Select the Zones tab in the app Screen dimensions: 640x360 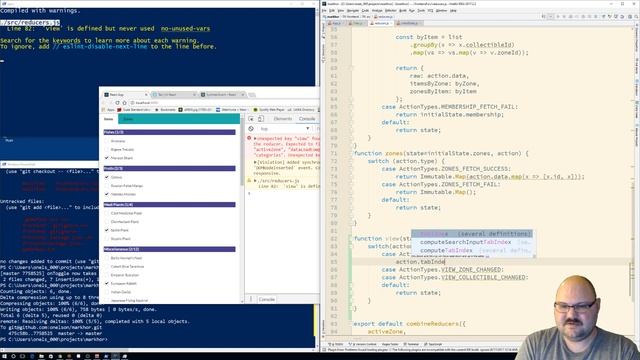(128, 119)
